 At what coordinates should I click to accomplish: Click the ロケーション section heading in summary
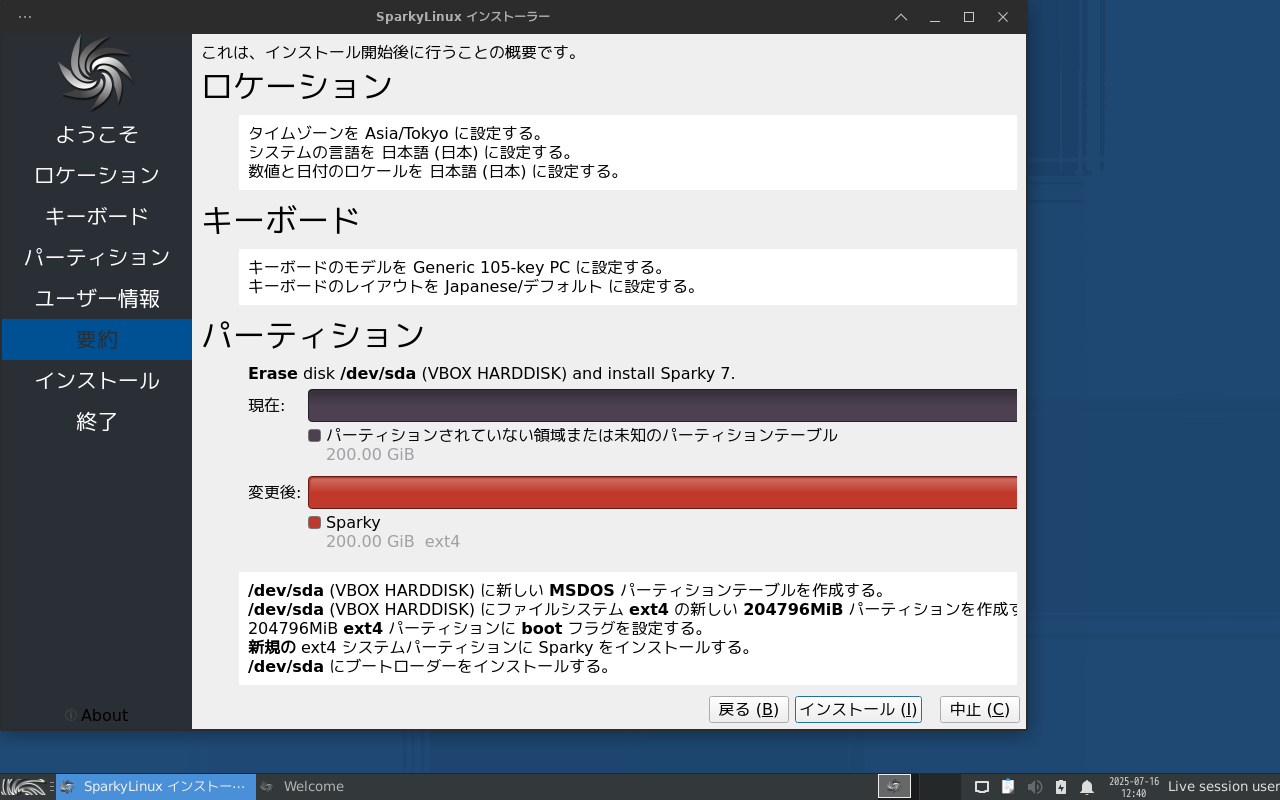(x=297, y=87)
